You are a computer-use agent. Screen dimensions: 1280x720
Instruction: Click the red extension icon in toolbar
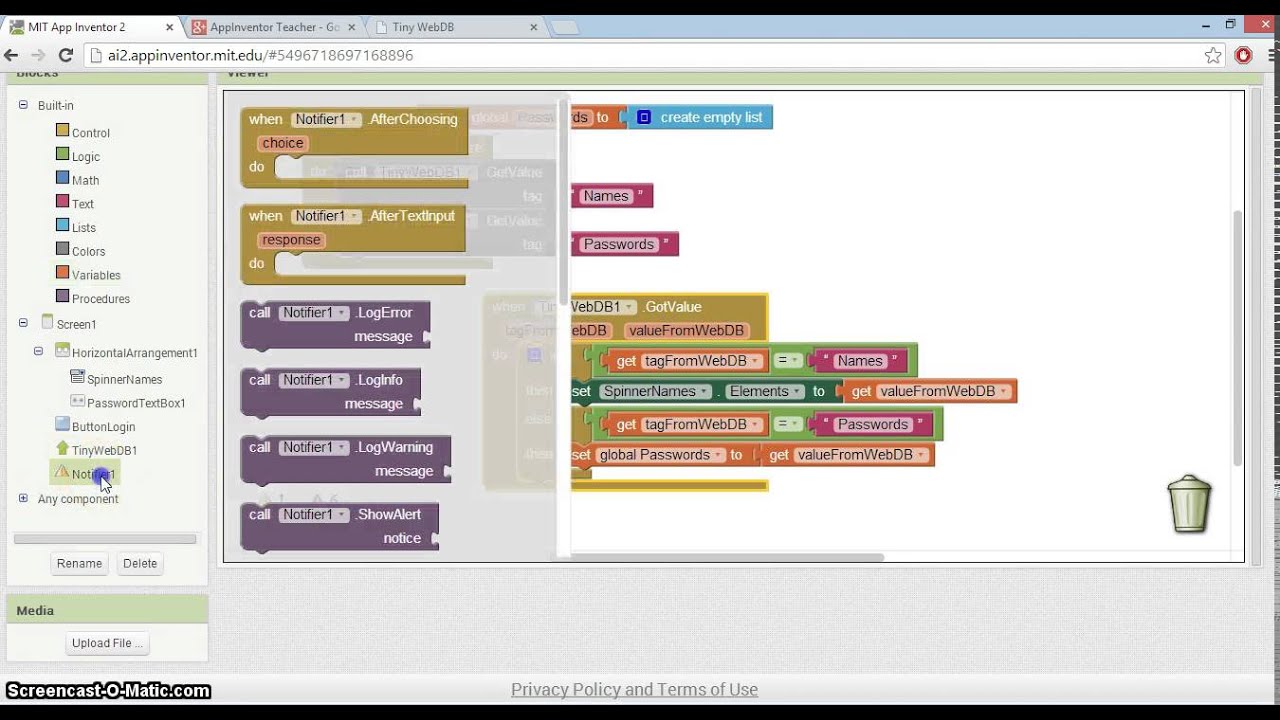pos(1243,55)
